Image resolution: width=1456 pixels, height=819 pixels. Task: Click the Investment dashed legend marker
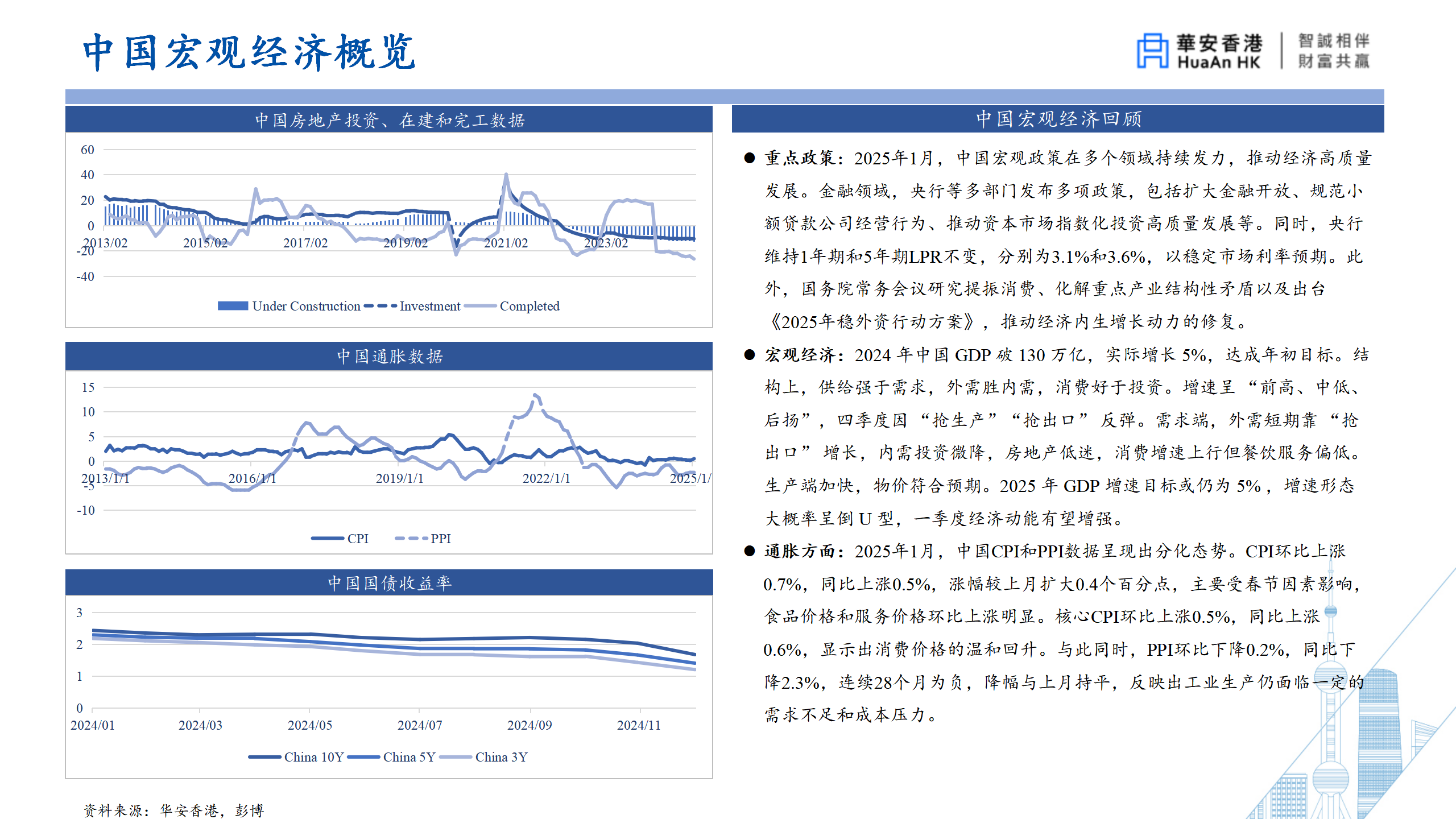(x=380, y=306)
